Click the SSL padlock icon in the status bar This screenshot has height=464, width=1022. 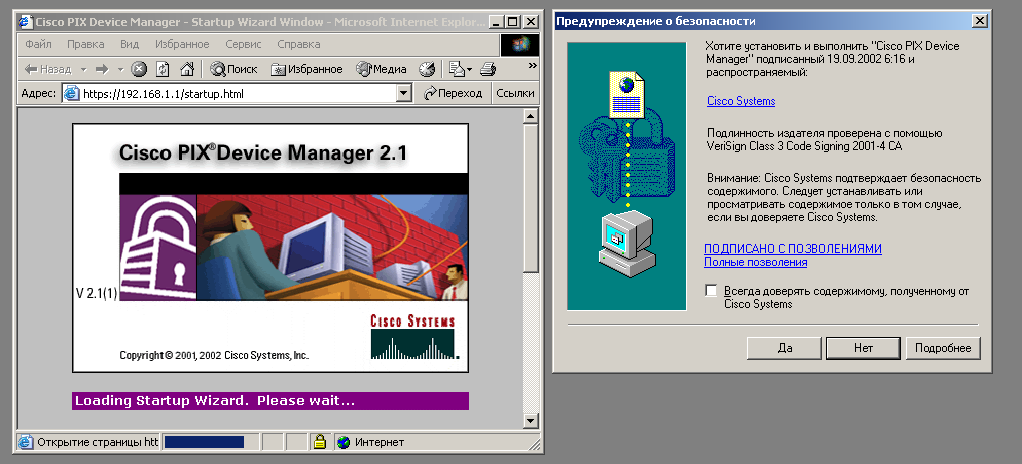point(319,442)
